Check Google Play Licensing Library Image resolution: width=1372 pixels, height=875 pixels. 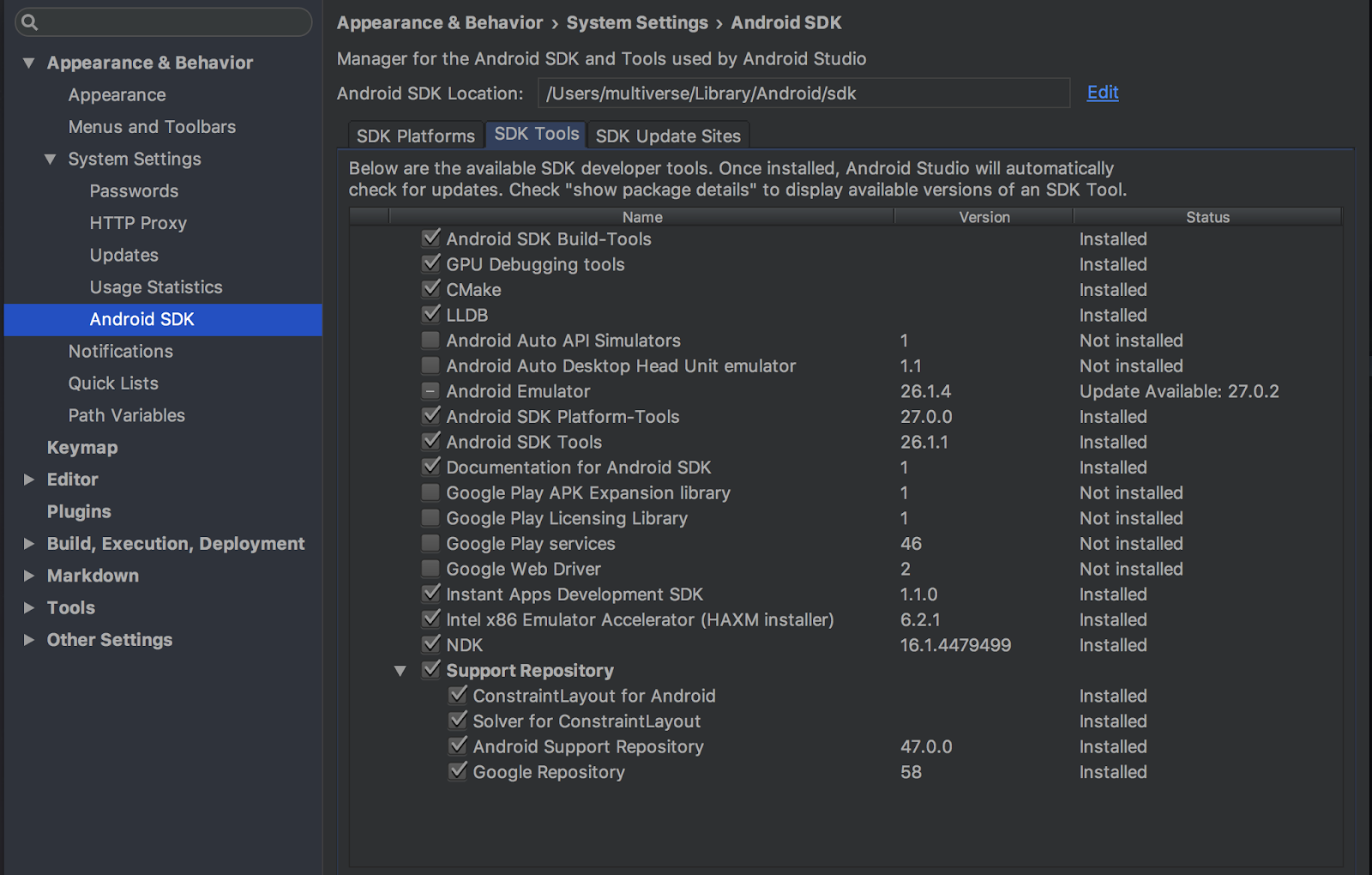click(x=430, y=518)
